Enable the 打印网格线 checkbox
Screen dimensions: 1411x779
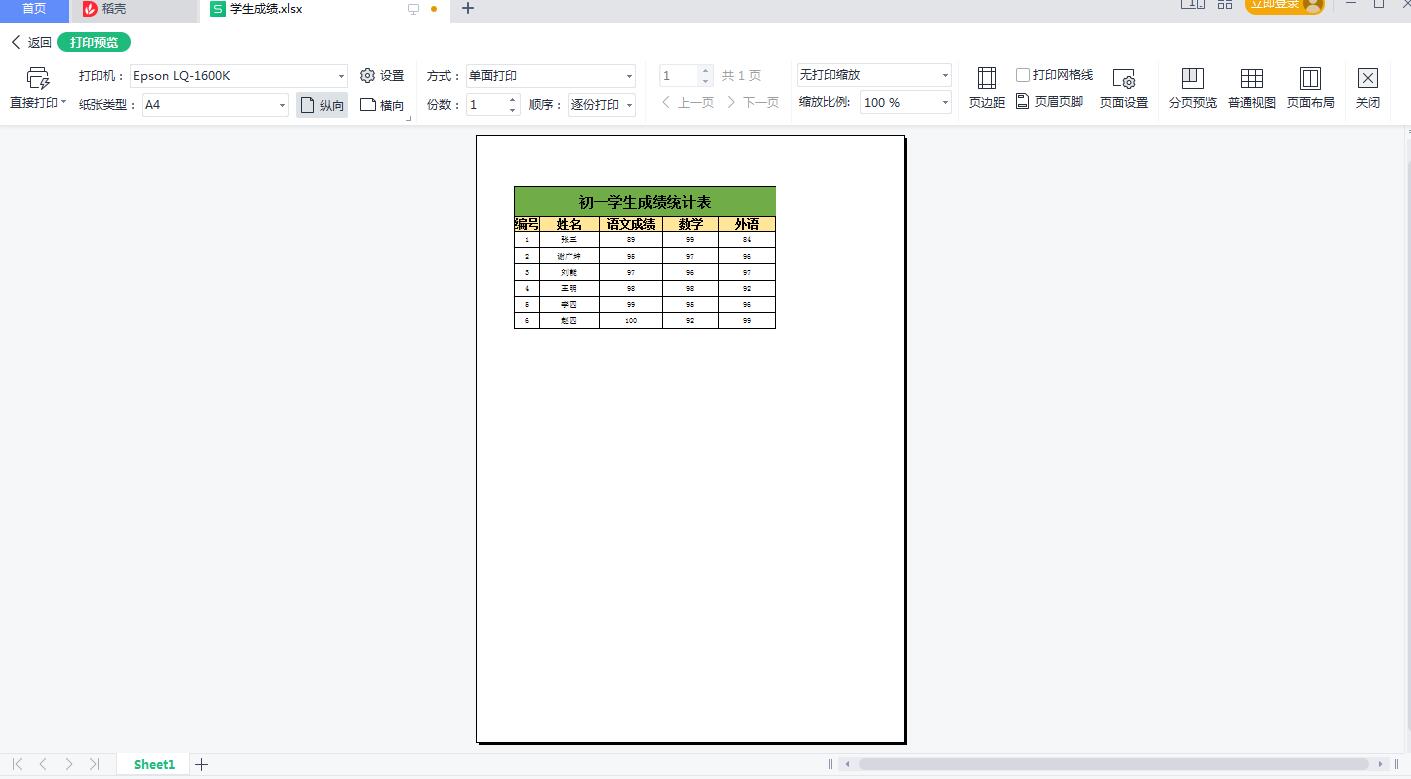coord(1023,75)
